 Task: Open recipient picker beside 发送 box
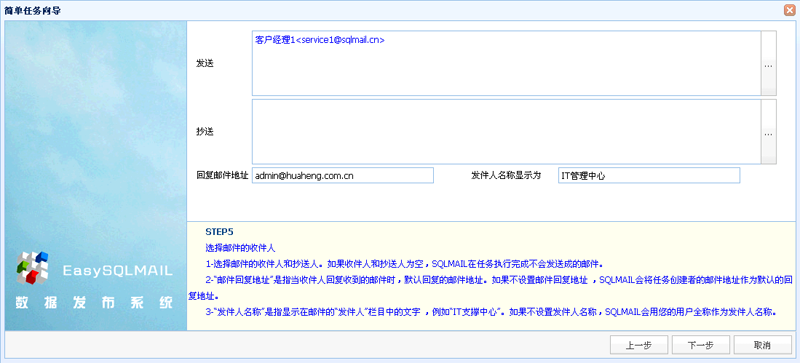[x=768, y=63]
